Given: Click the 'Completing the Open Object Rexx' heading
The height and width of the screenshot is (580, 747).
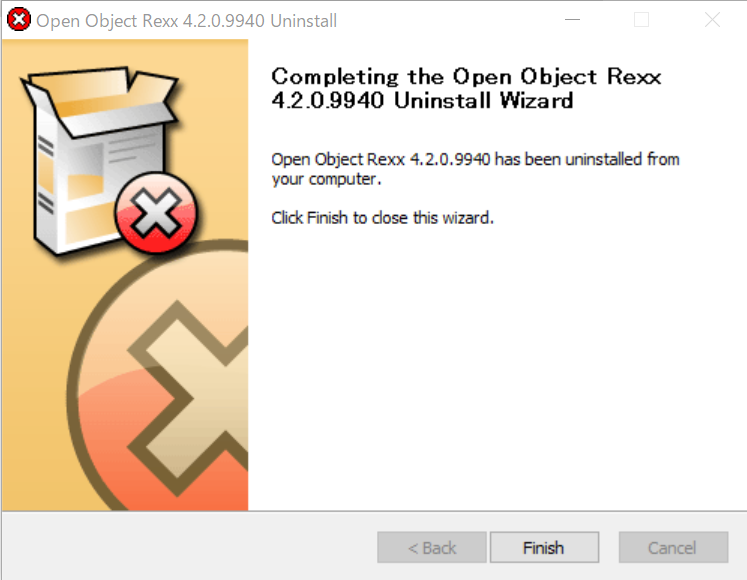Looking at the screenshot, I should pyautogui.click(x=466, y=77).
